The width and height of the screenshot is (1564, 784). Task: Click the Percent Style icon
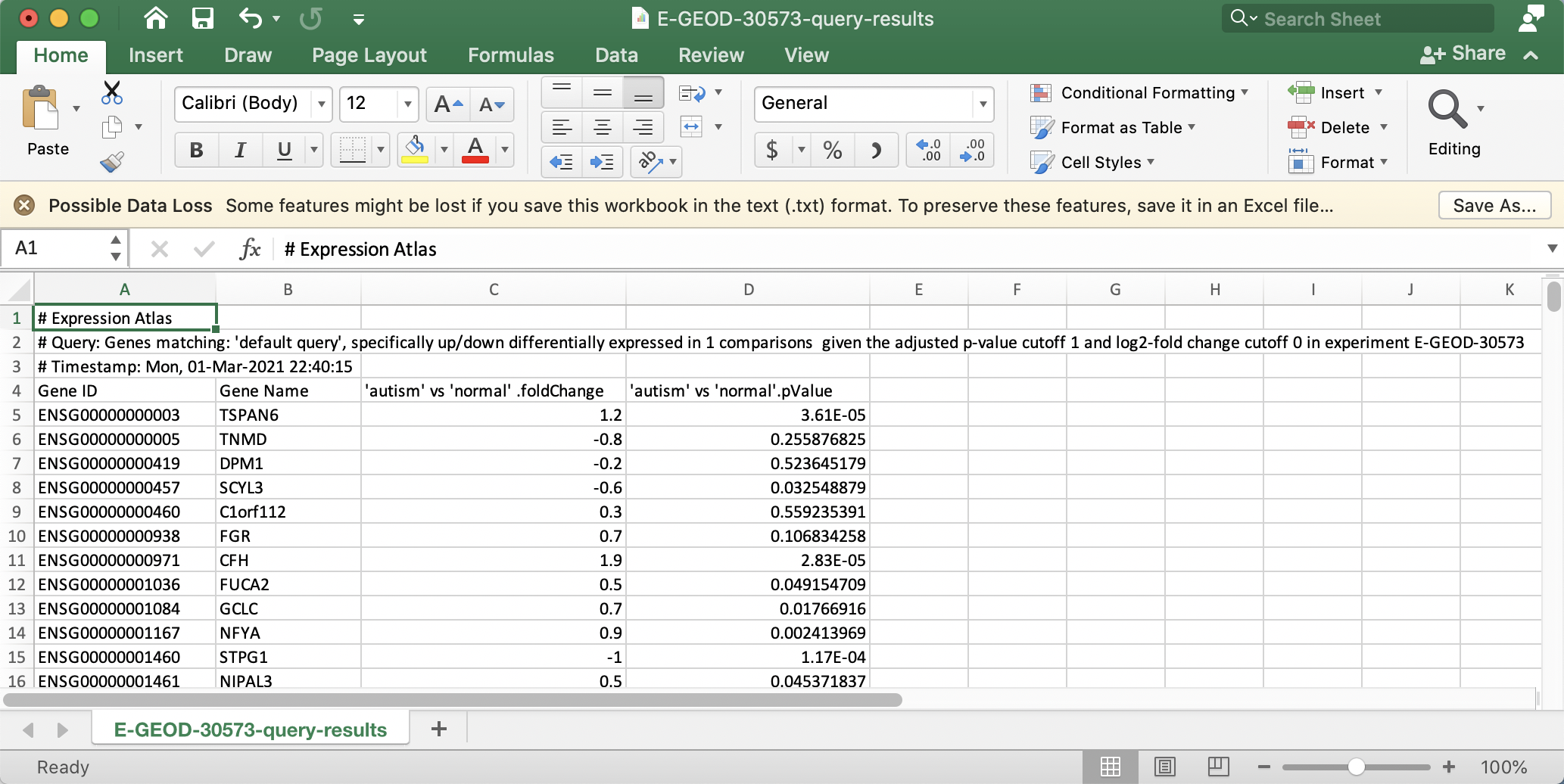pos(833,150)
